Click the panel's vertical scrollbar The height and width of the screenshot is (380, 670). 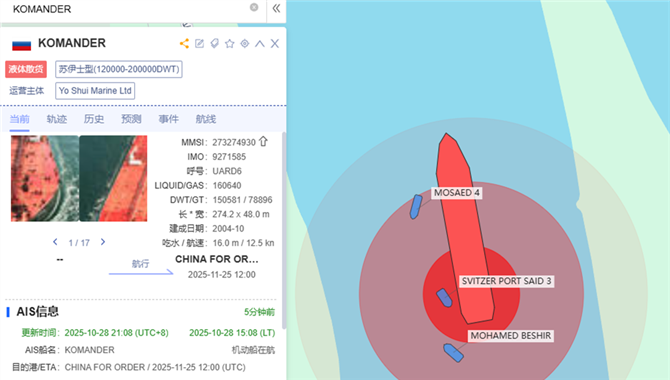coord(284,231)
